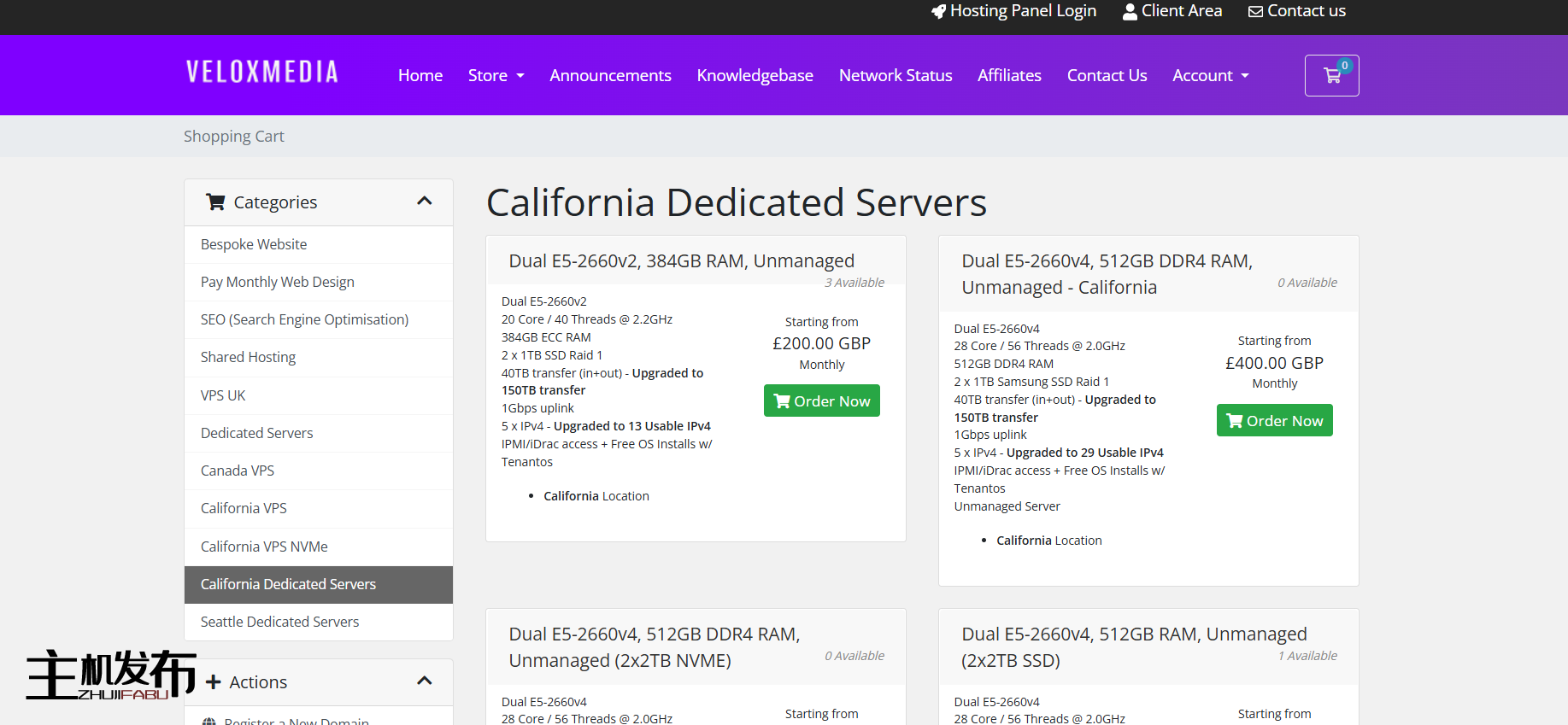The width and height of the screenshot is (1568, 725).
Task: Collapse the Categories panel chevron
Action: pyautogui.click(x=424, y=202)
